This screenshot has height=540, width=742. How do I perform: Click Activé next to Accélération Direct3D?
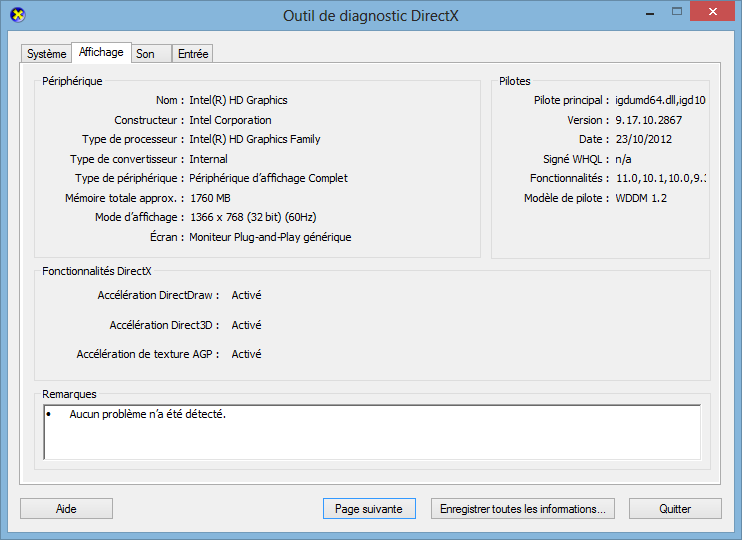(246, 325)
